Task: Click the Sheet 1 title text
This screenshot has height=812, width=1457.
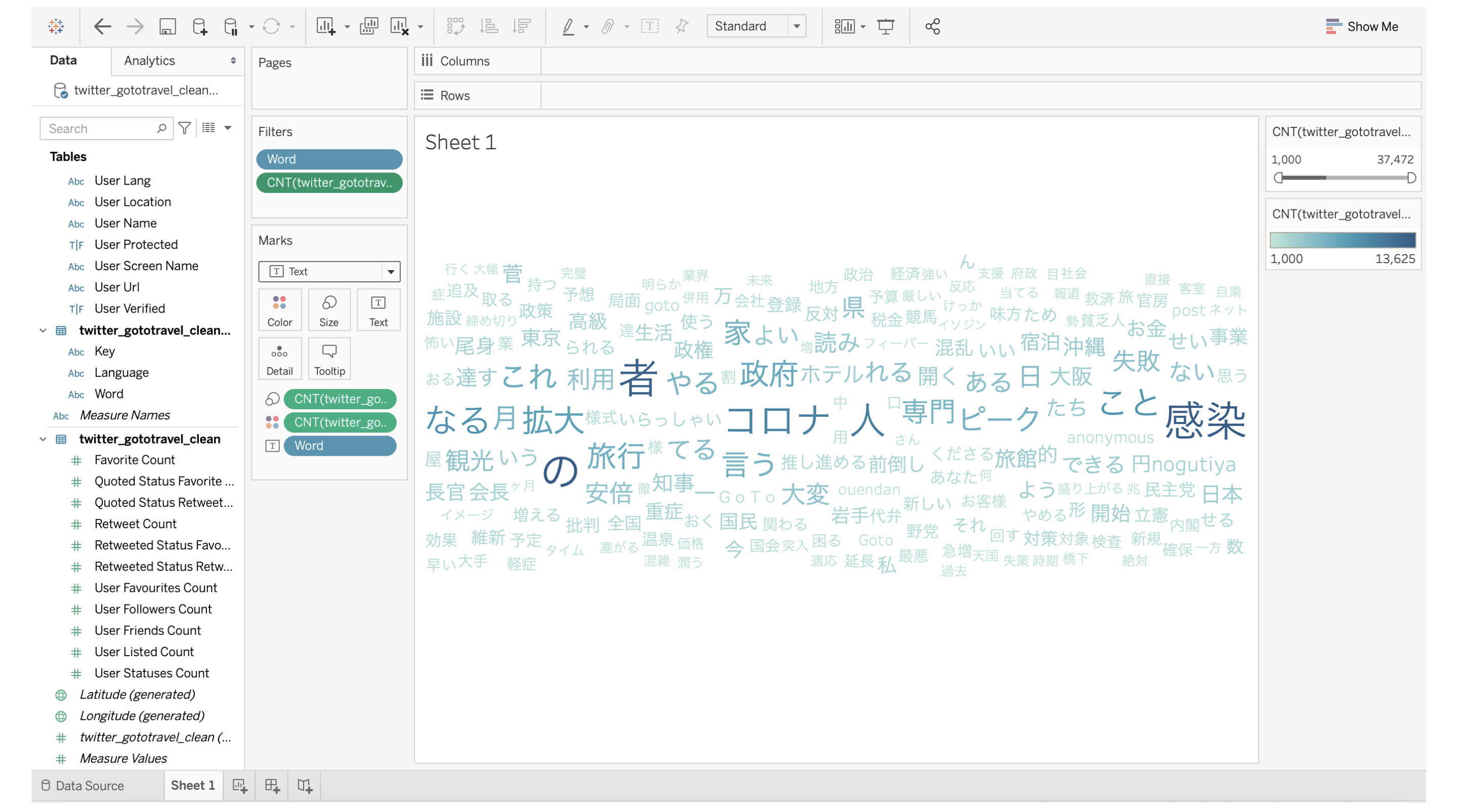Action: tap(461, 142)
